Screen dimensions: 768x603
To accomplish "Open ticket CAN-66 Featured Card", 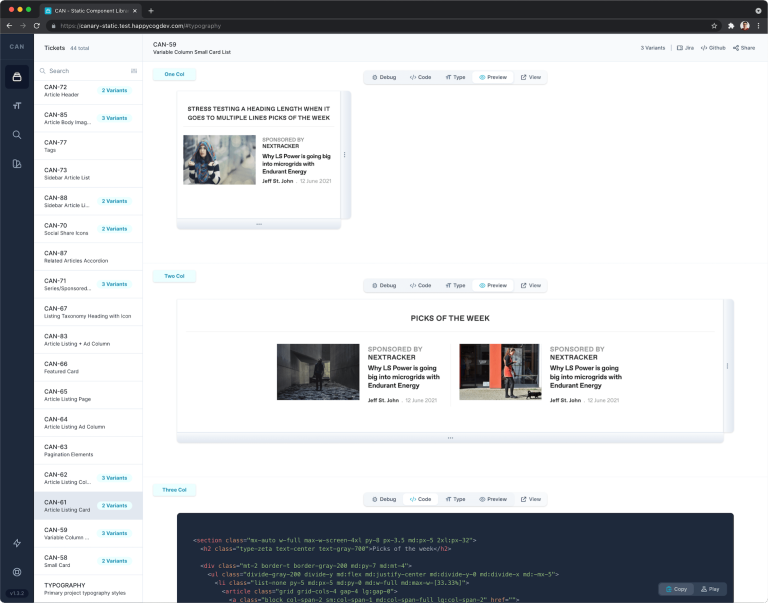I will pos(88,367).
